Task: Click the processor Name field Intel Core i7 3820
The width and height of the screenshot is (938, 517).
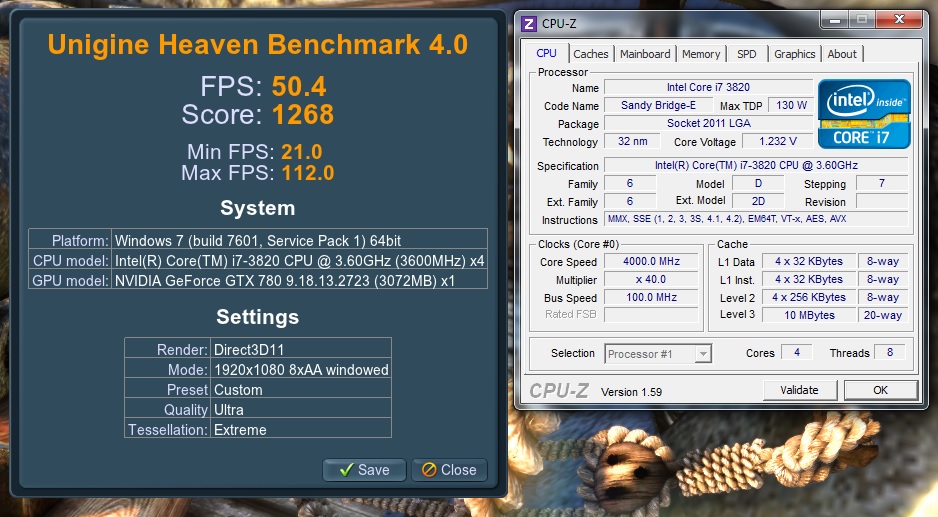Action: [708, 87]
